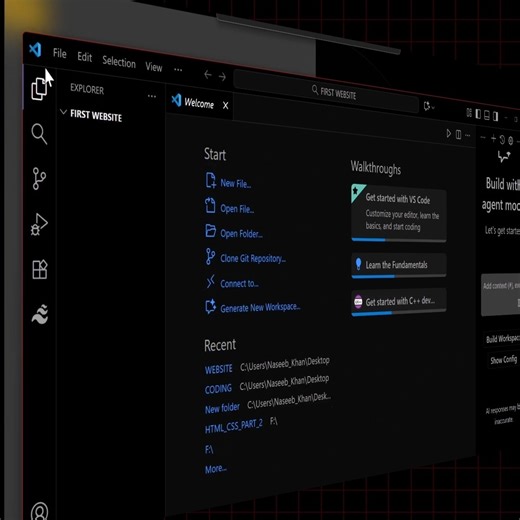Open editor More Actions ellipsis
This screenshot has width=520, height=520.
[x=468, y=135]
